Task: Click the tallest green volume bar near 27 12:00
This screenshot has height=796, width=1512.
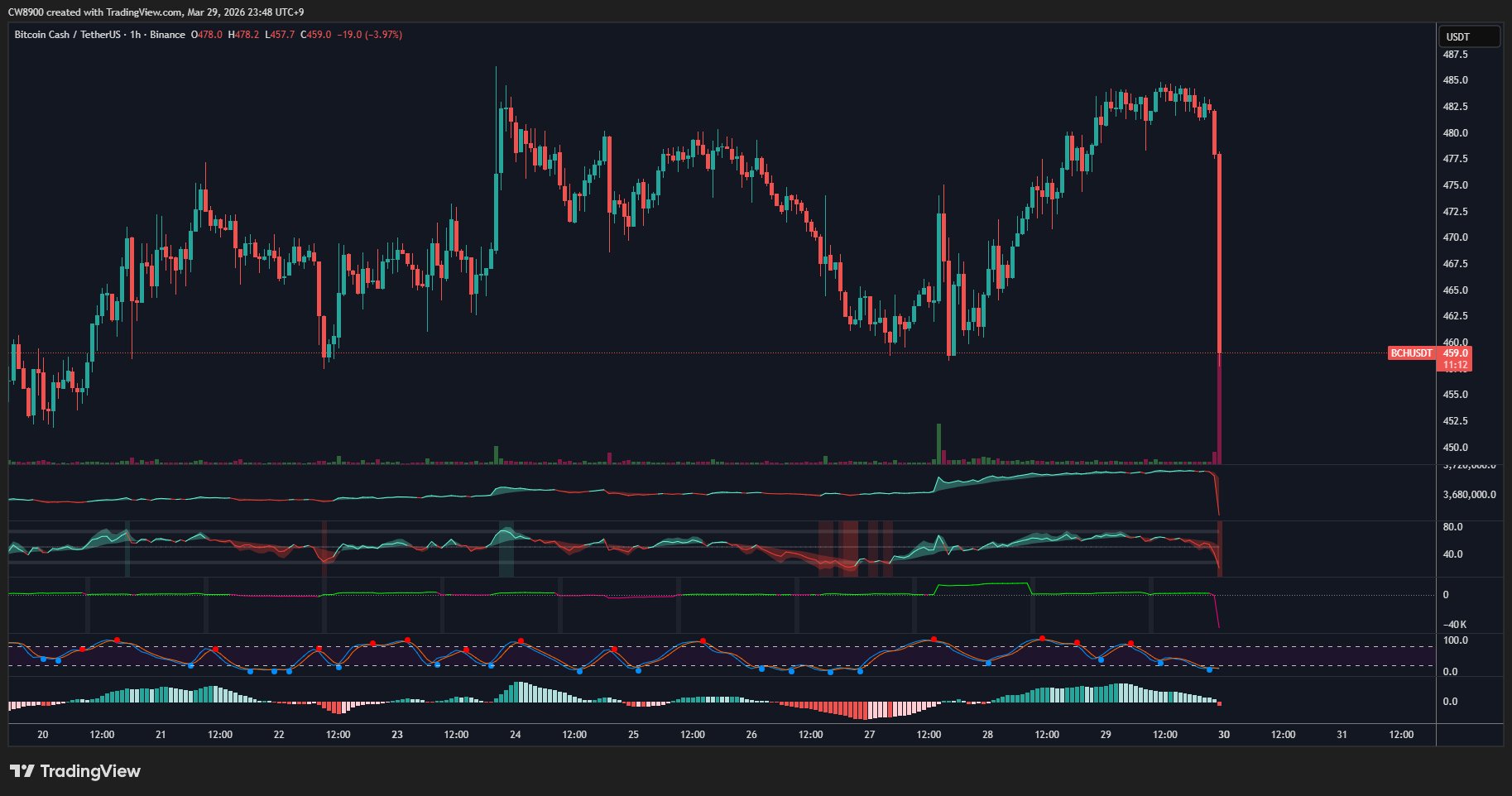Action: click(938, 444)
